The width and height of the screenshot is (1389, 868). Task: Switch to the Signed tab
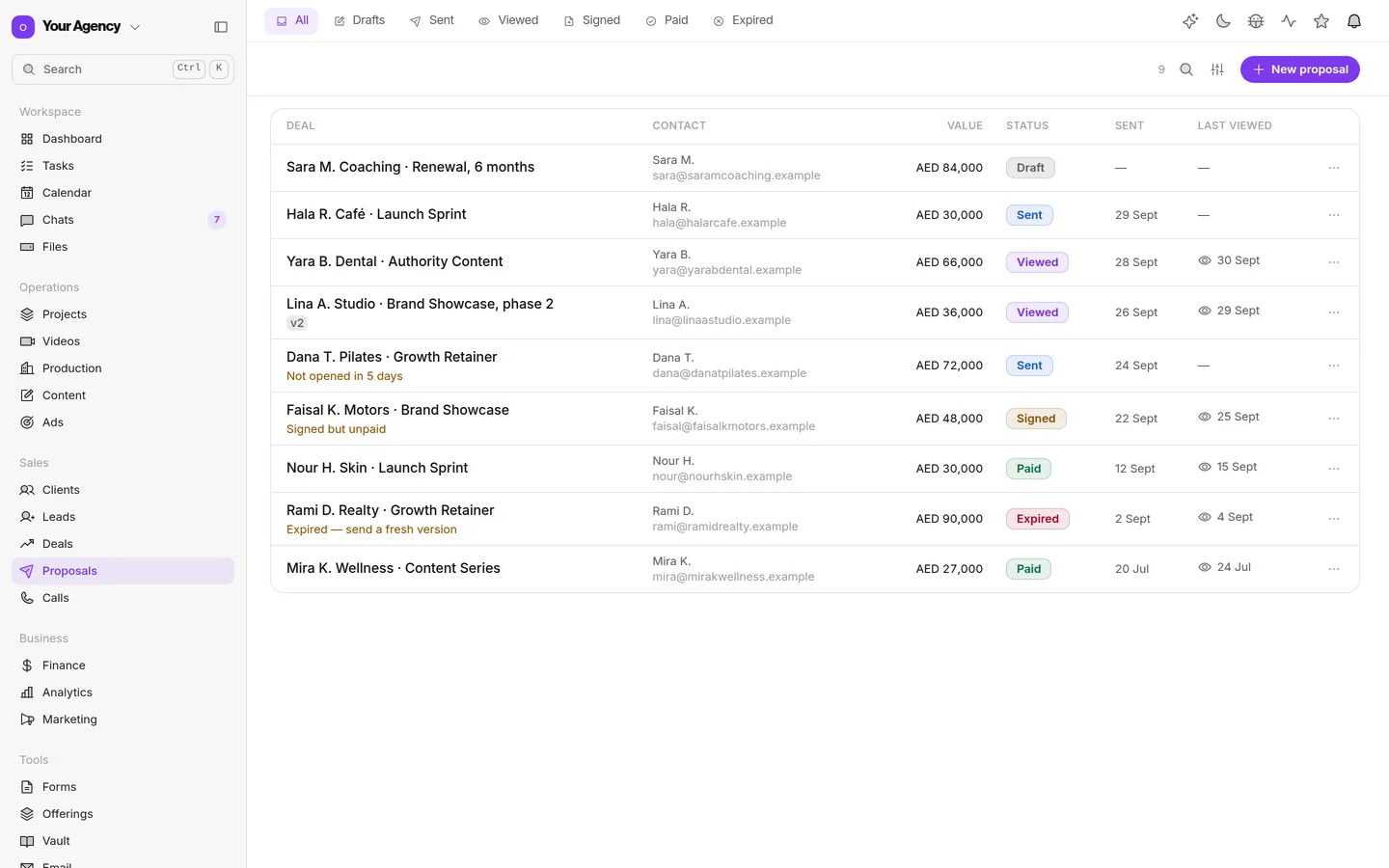click(592, 20)
